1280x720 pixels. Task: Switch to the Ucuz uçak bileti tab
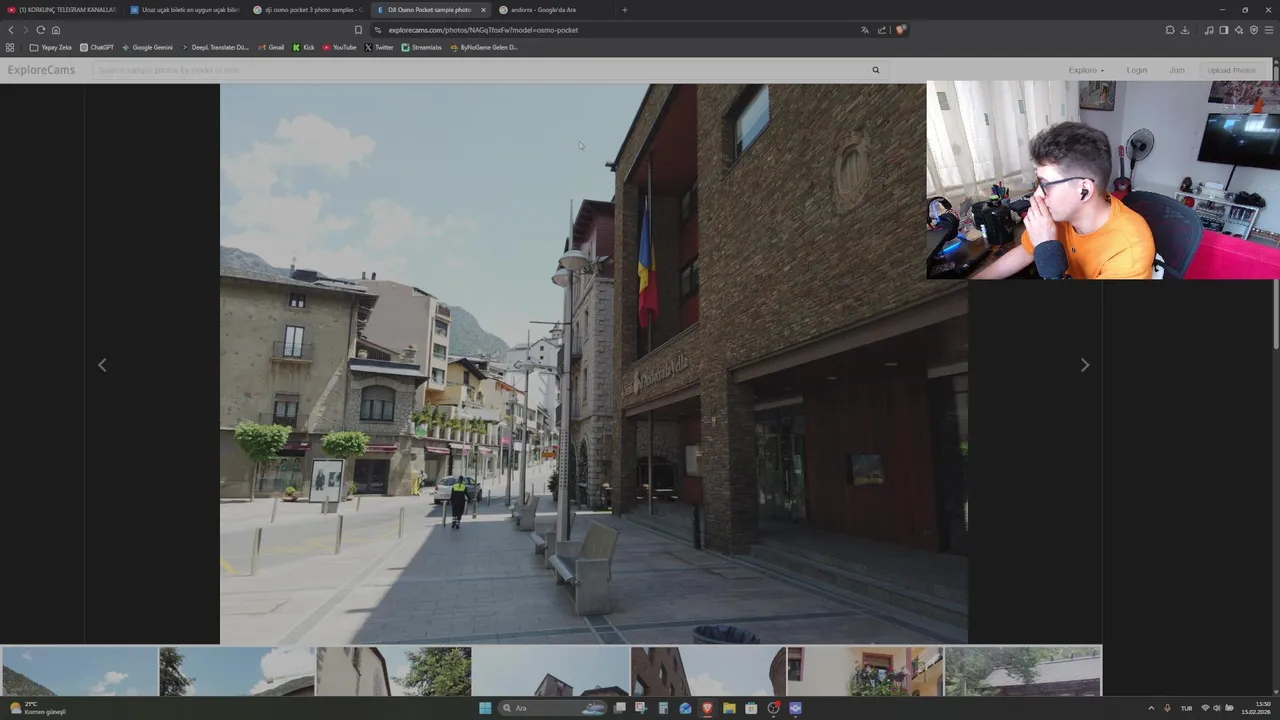[185, 10]
